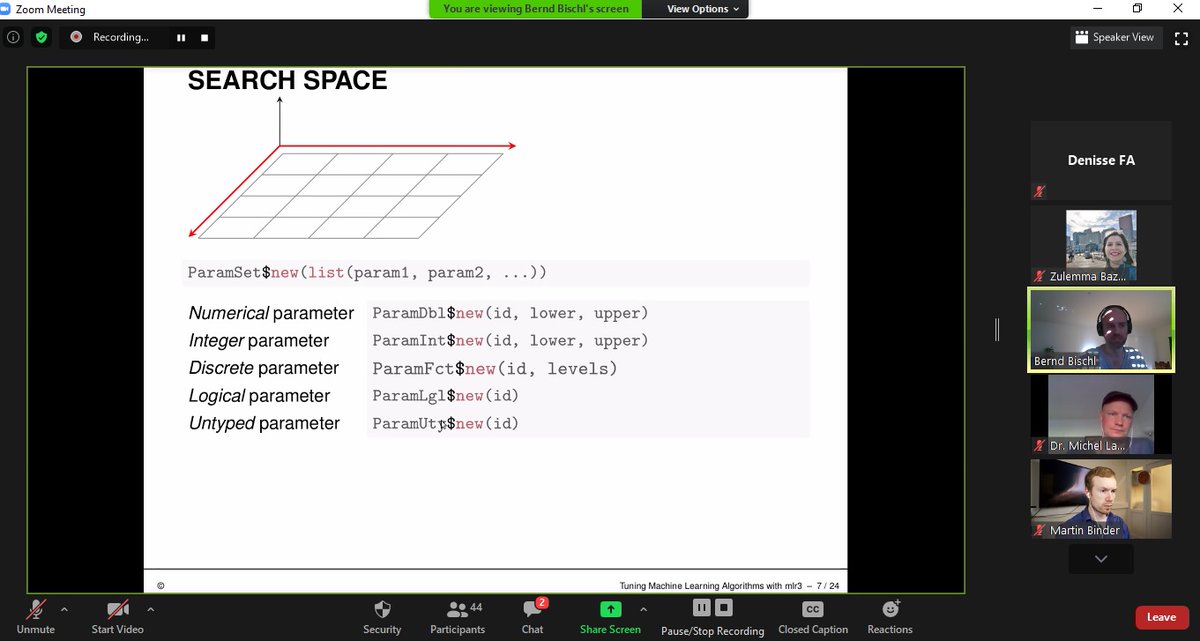Show more participants with down chevron
The width and height of the screenshot is (1200, 641).
click(1101, 559)
